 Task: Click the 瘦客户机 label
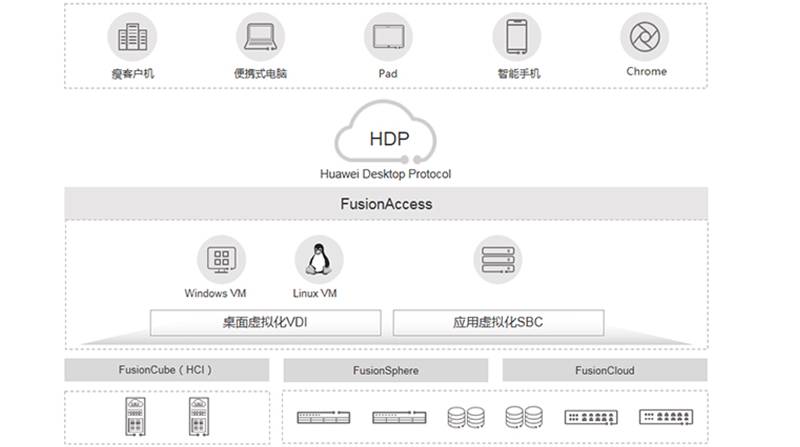(x=133, y=74)
